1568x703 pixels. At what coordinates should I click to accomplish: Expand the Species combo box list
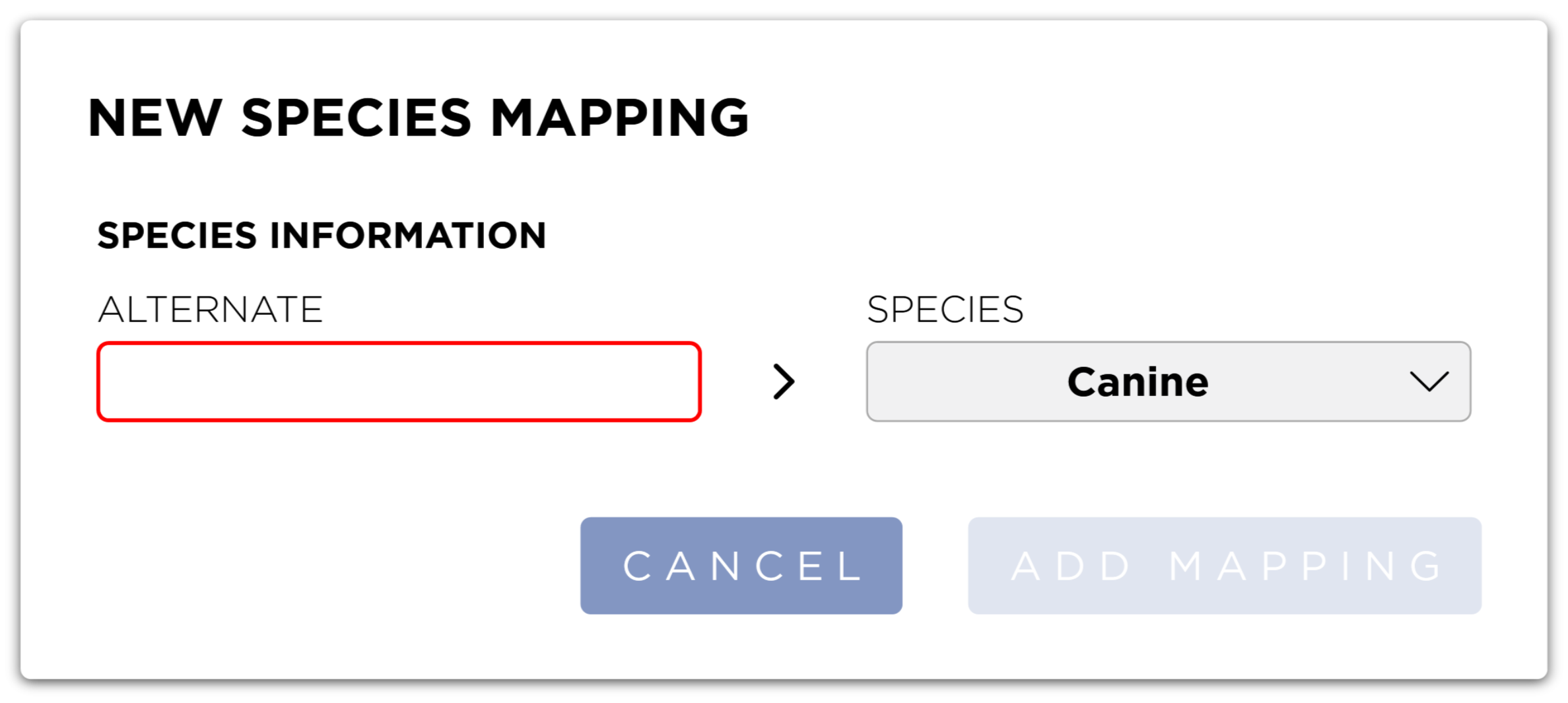click(1168, 382)
